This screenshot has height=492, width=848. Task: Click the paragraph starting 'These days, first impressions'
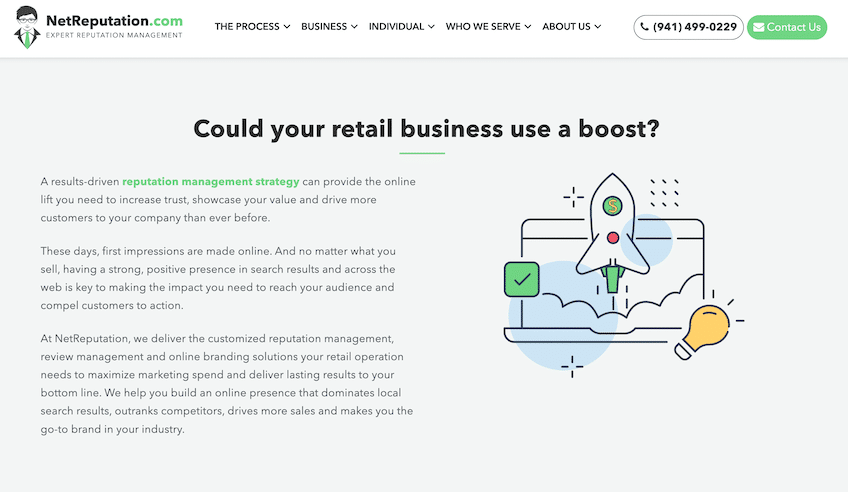(218, 278)
